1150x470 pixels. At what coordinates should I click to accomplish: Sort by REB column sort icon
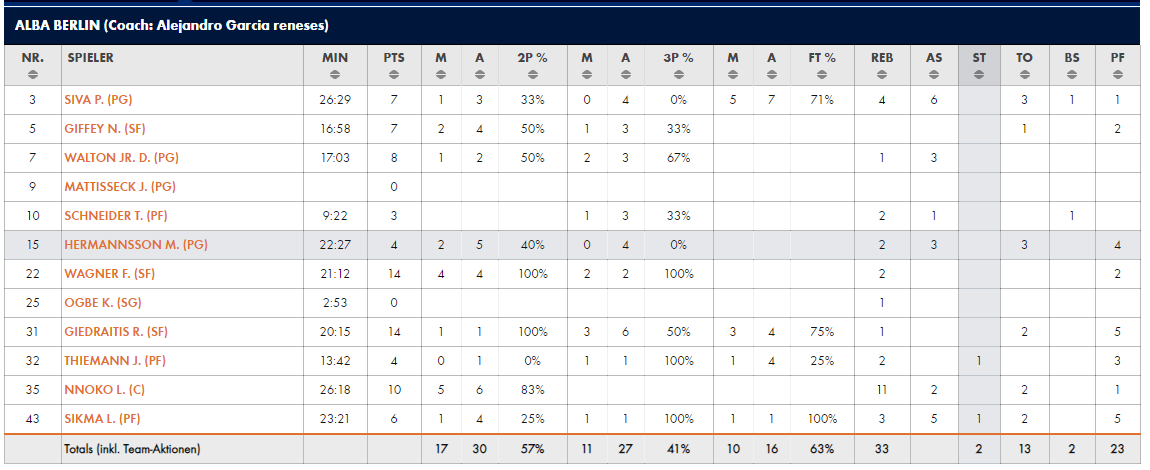[882, 75]
